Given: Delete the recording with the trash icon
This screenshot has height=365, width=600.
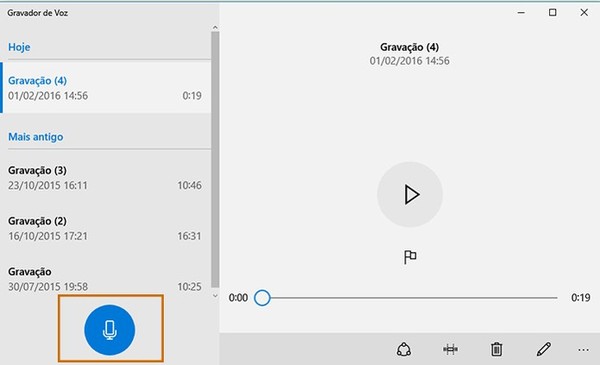Looking at the screenshot, I should pyautogui.click(x=497, y=349).
